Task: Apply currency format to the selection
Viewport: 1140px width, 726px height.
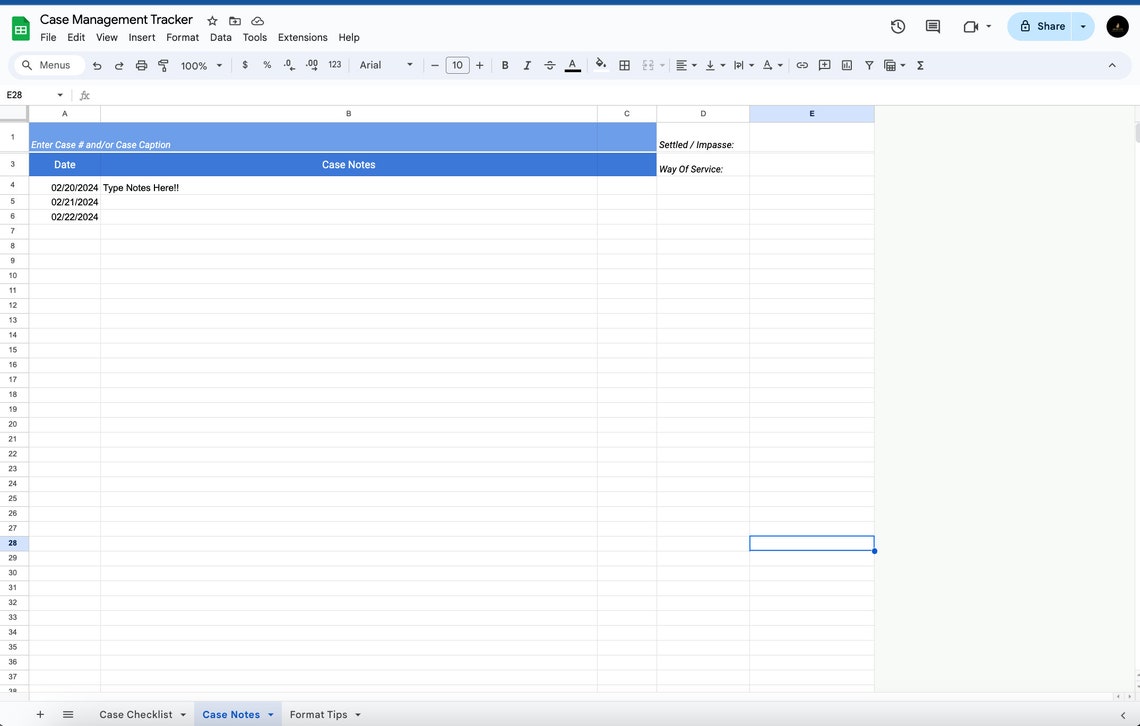Action: (x=244, y=64)
